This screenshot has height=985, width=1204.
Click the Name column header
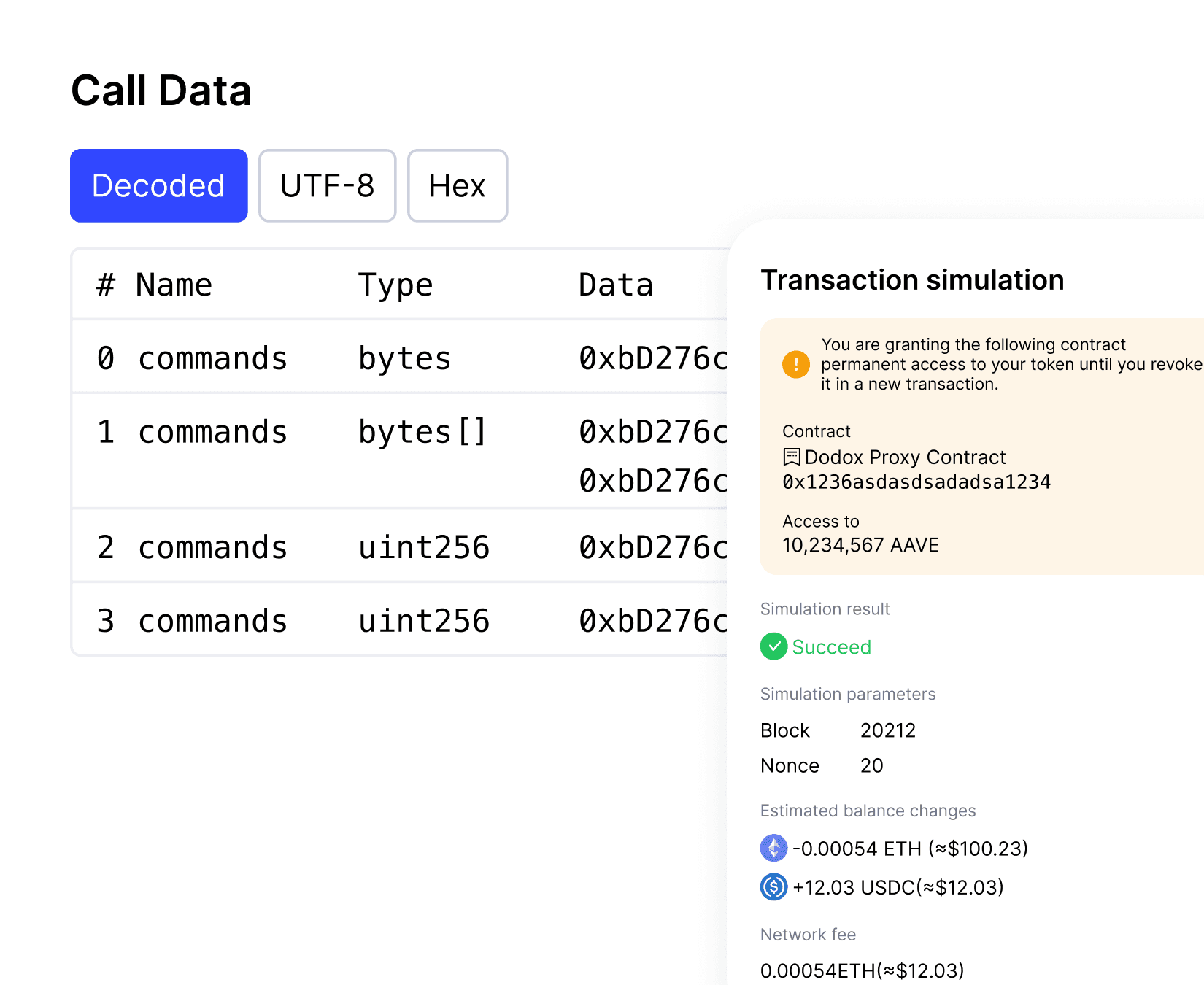[174, 285]
